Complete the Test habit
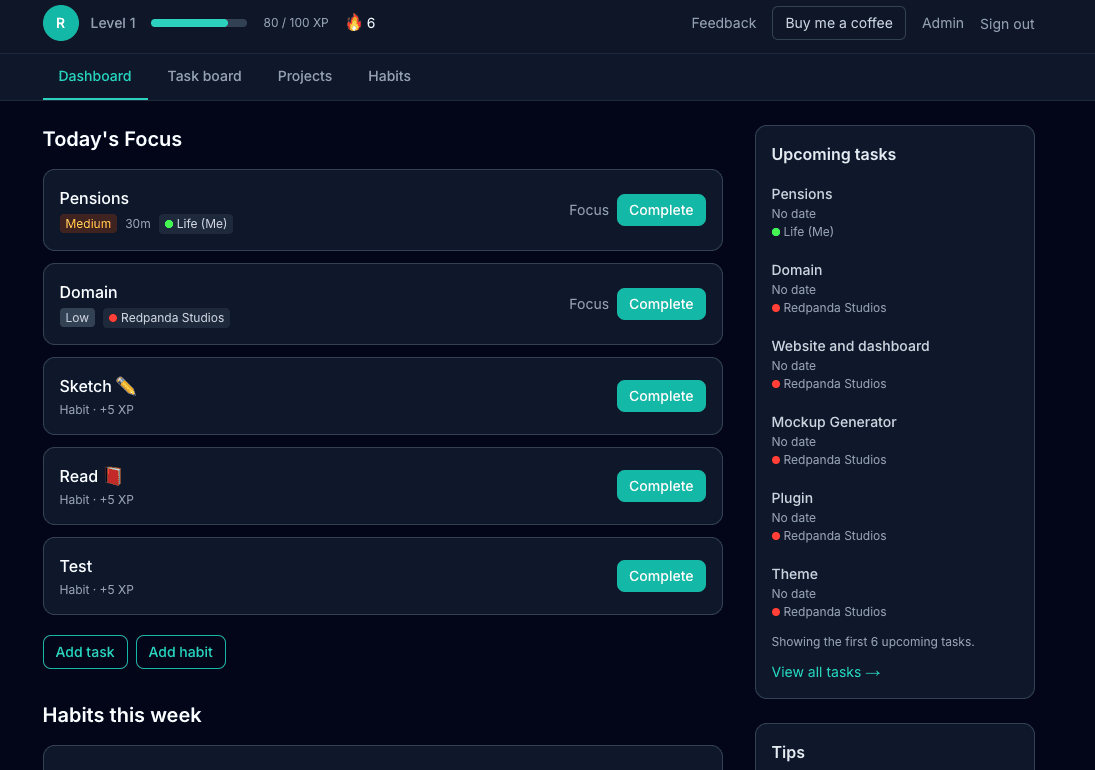1095x770 pixels. tap(661, 576)
